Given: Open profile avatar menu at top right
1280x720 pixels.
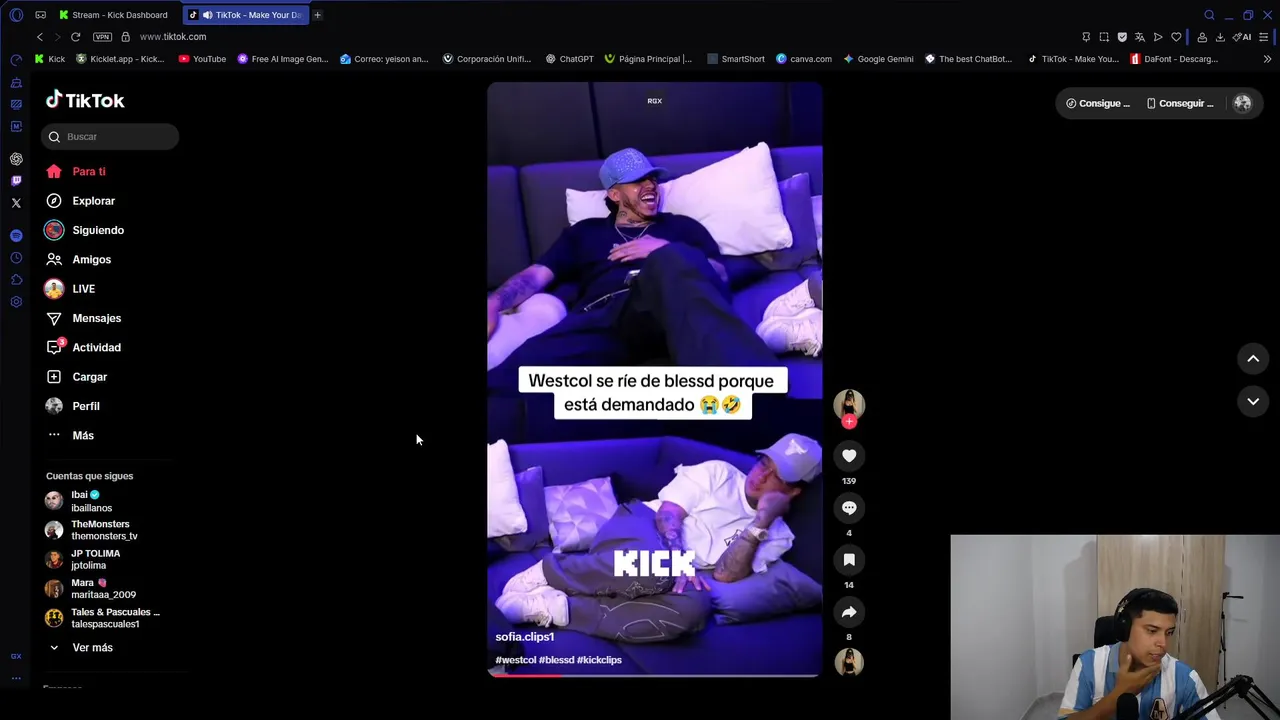Looking at the screenshot, I should click(x=1243, y=103).
